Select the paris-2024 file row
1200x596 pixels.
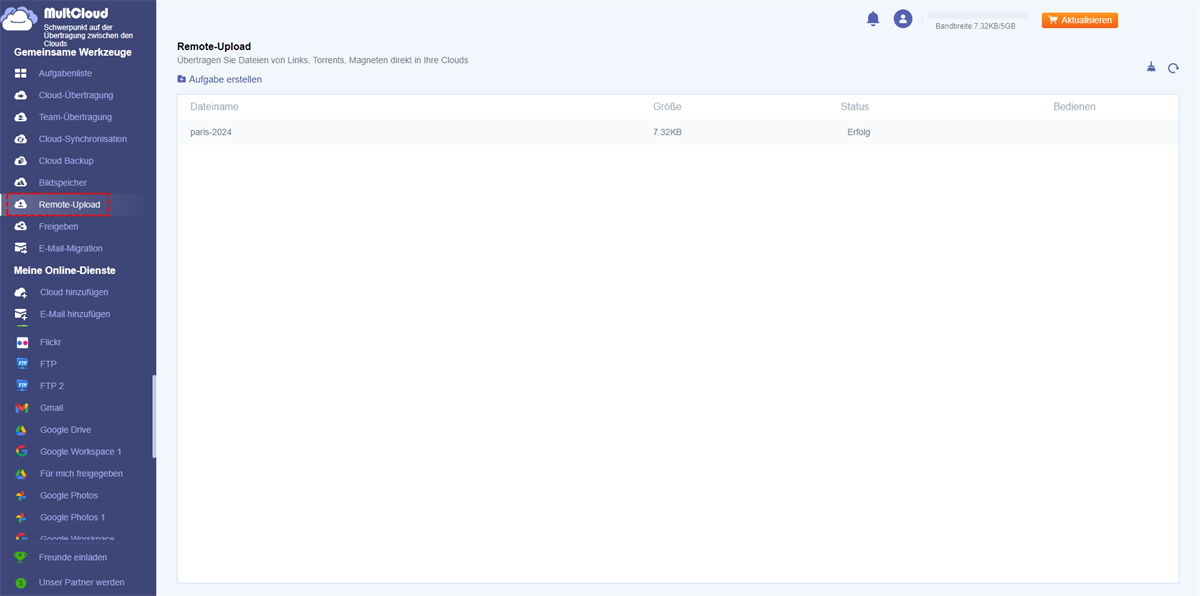(678, 132)
